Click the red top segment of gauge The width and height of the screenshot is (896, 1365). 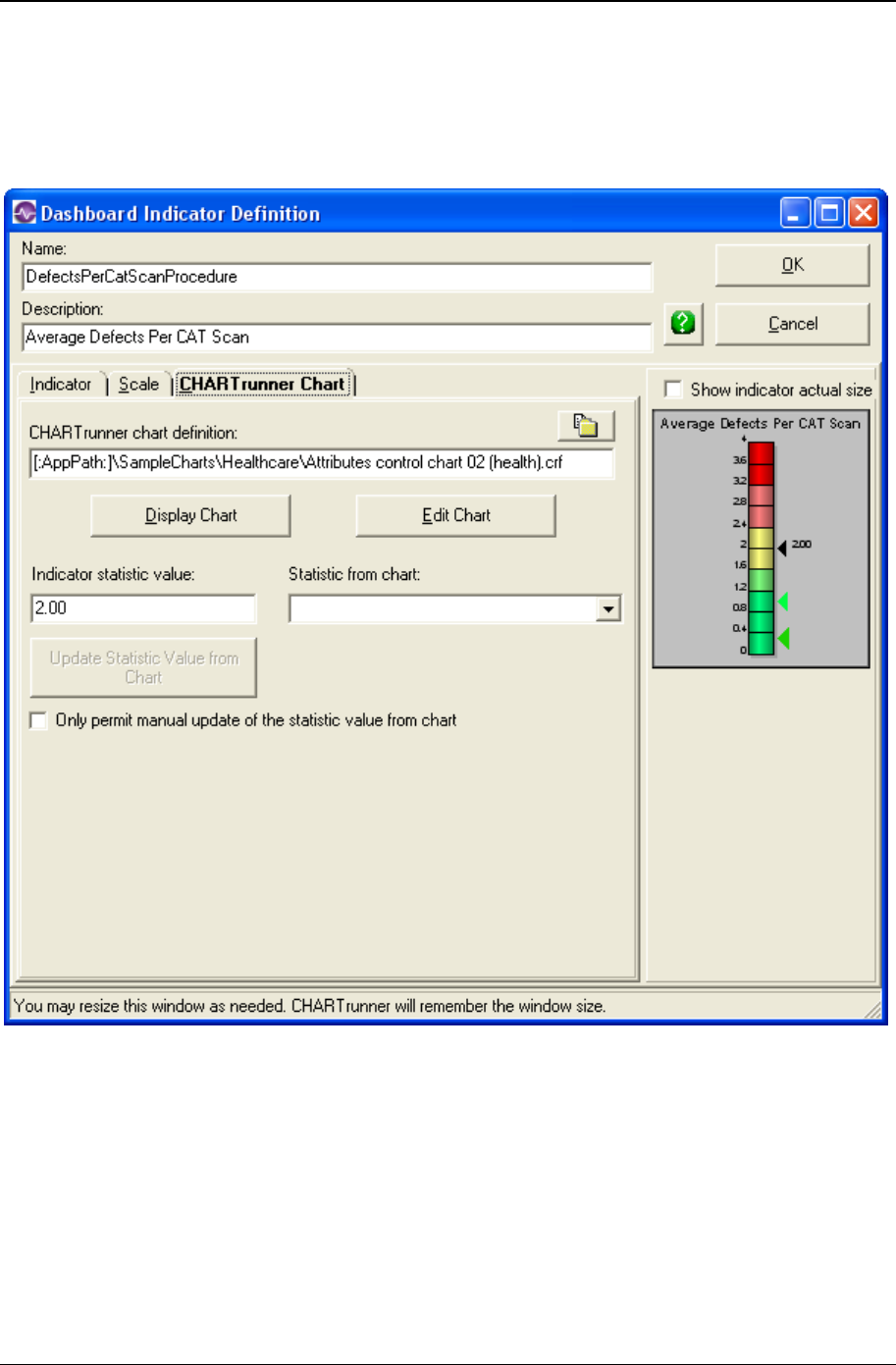762,452
